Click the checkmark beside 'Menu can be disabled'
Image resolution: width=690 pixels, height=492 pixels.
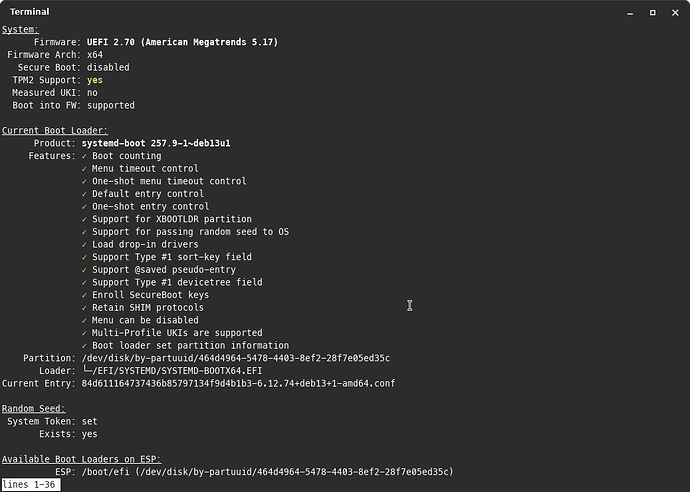(x=85, y=320)
